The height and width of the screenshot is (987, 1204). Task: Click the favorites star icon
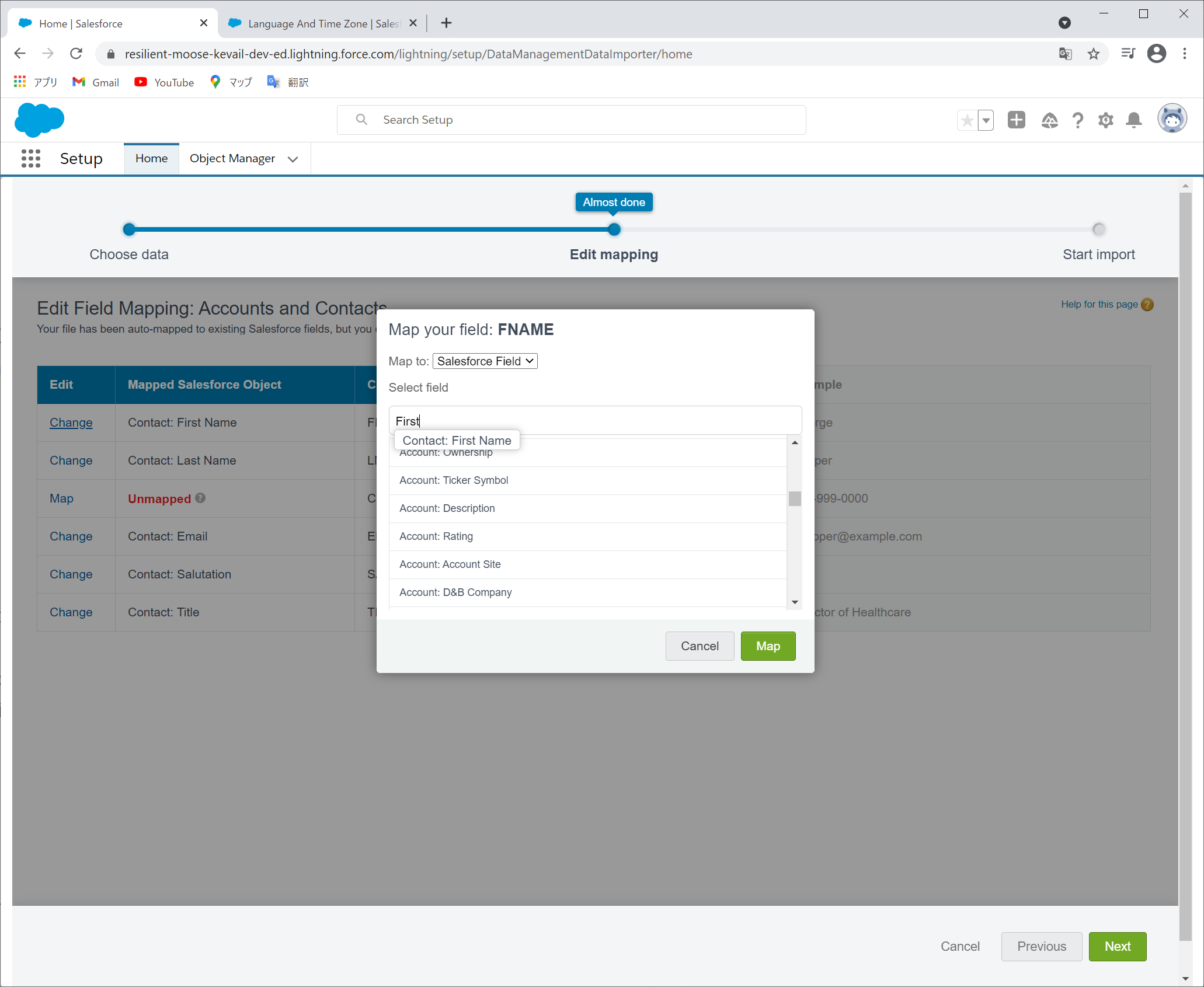[967, 120]
